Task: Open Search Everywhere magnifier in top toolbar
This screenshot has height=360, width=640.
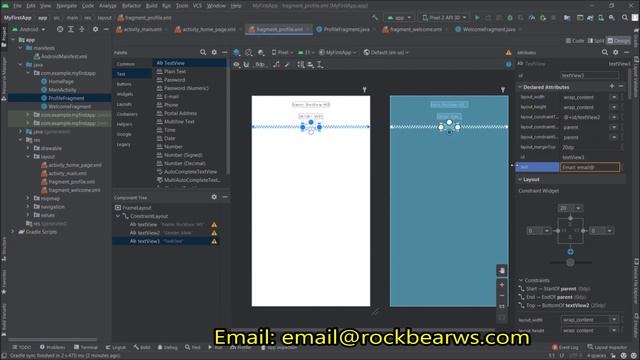Action: pos(625,18)
